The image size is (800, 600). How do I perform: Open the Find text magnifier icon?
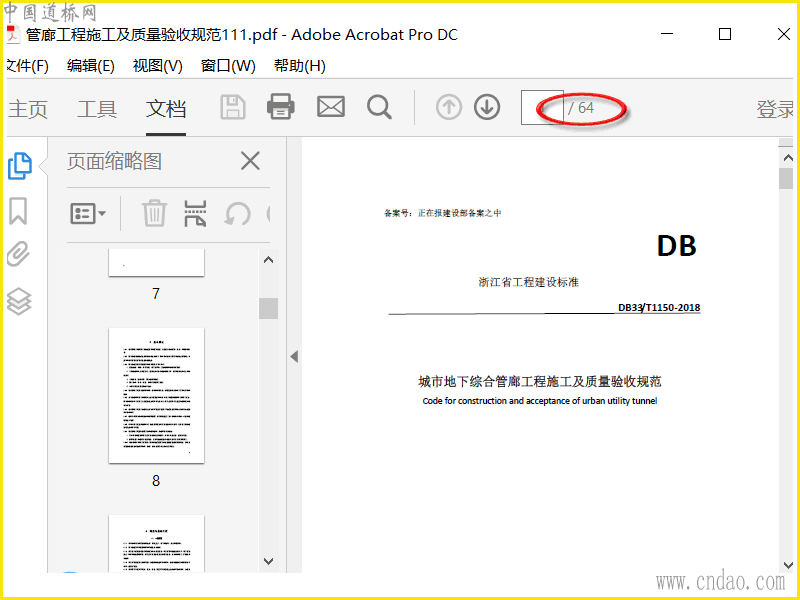point(379,107)
